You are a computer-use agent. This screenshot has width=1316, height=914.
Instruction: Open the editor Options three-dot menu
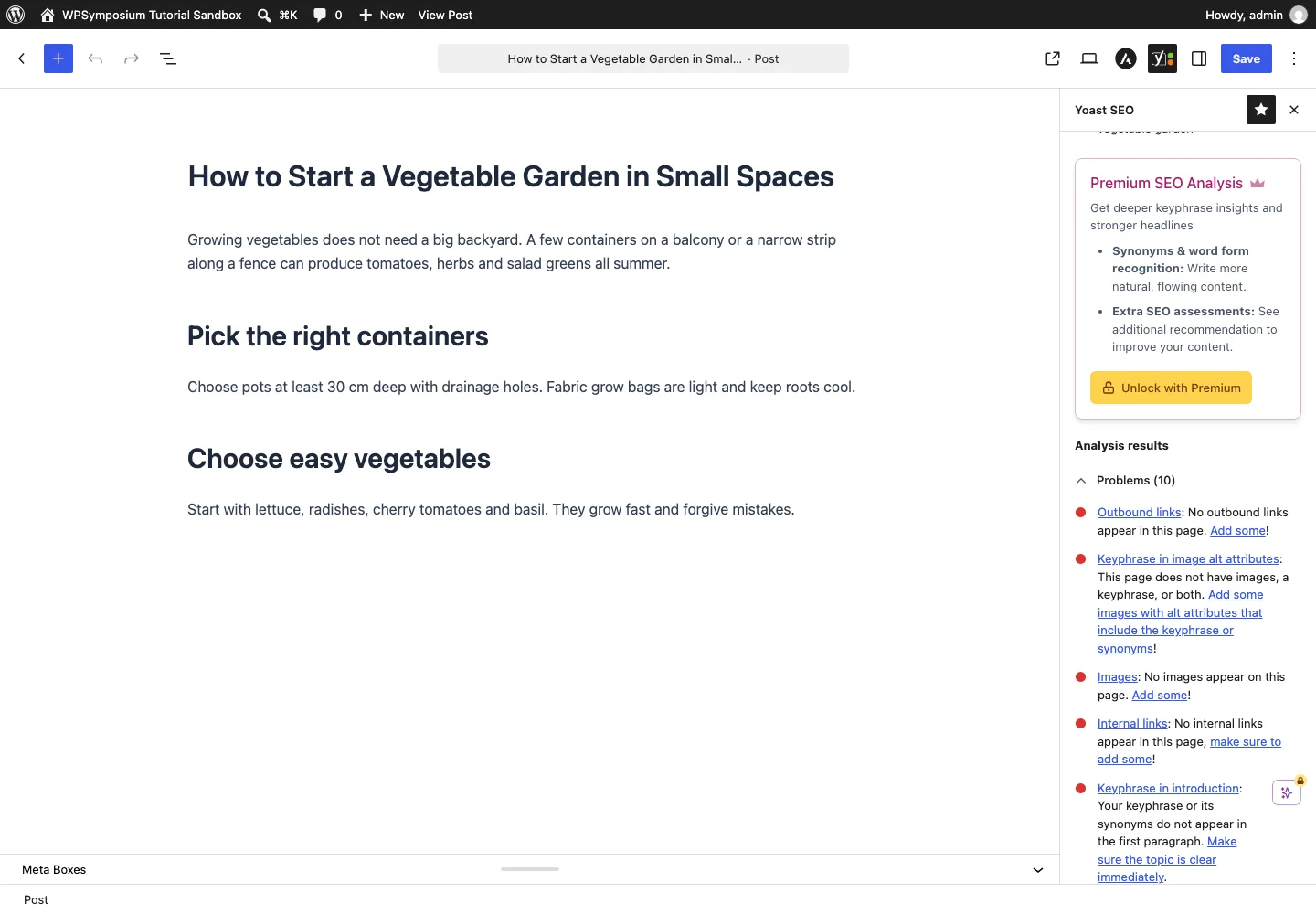click(1294, 58)
